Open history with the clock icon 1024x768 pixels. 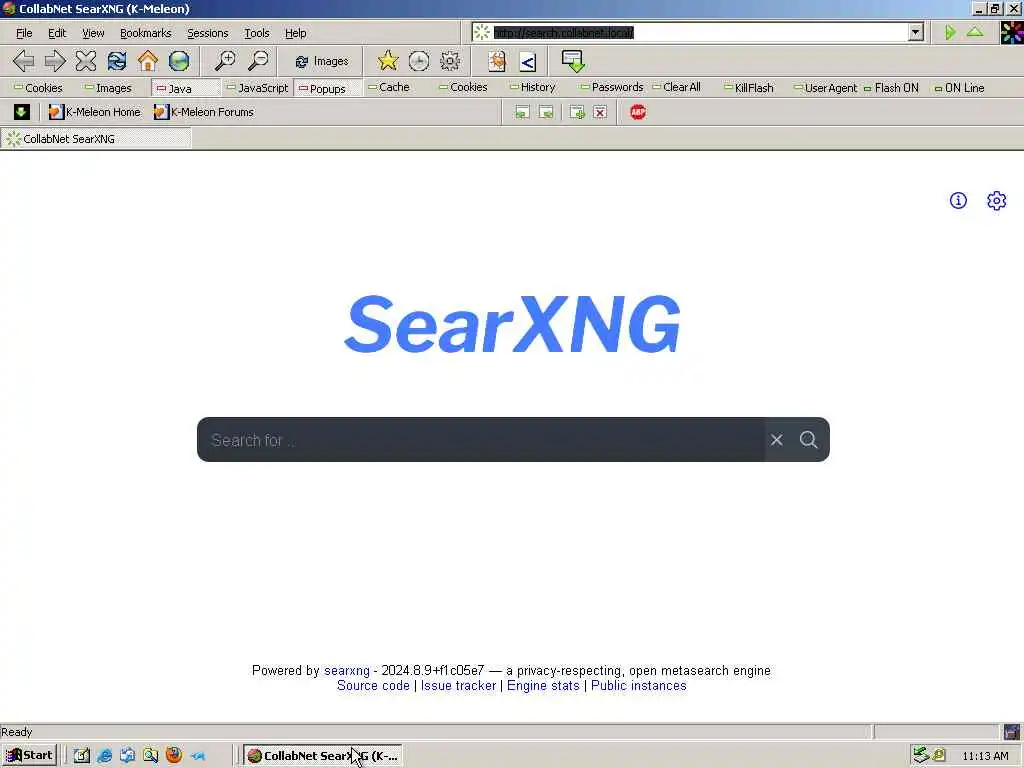point(419,61)
